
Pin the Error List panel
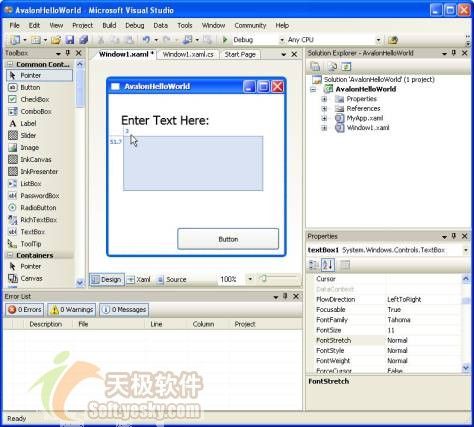click(285, 296)
